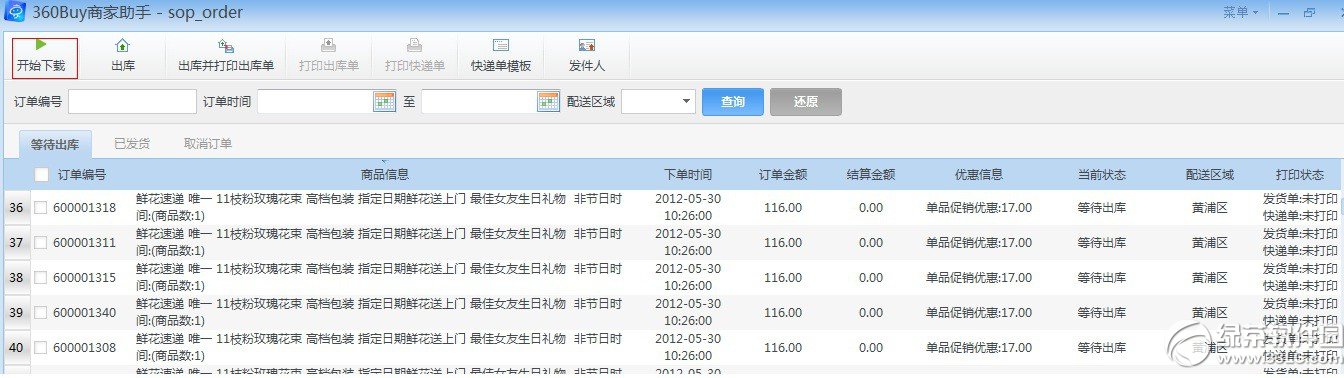
Task: Click the 配送区域 column header
Action: (1210, 174)
